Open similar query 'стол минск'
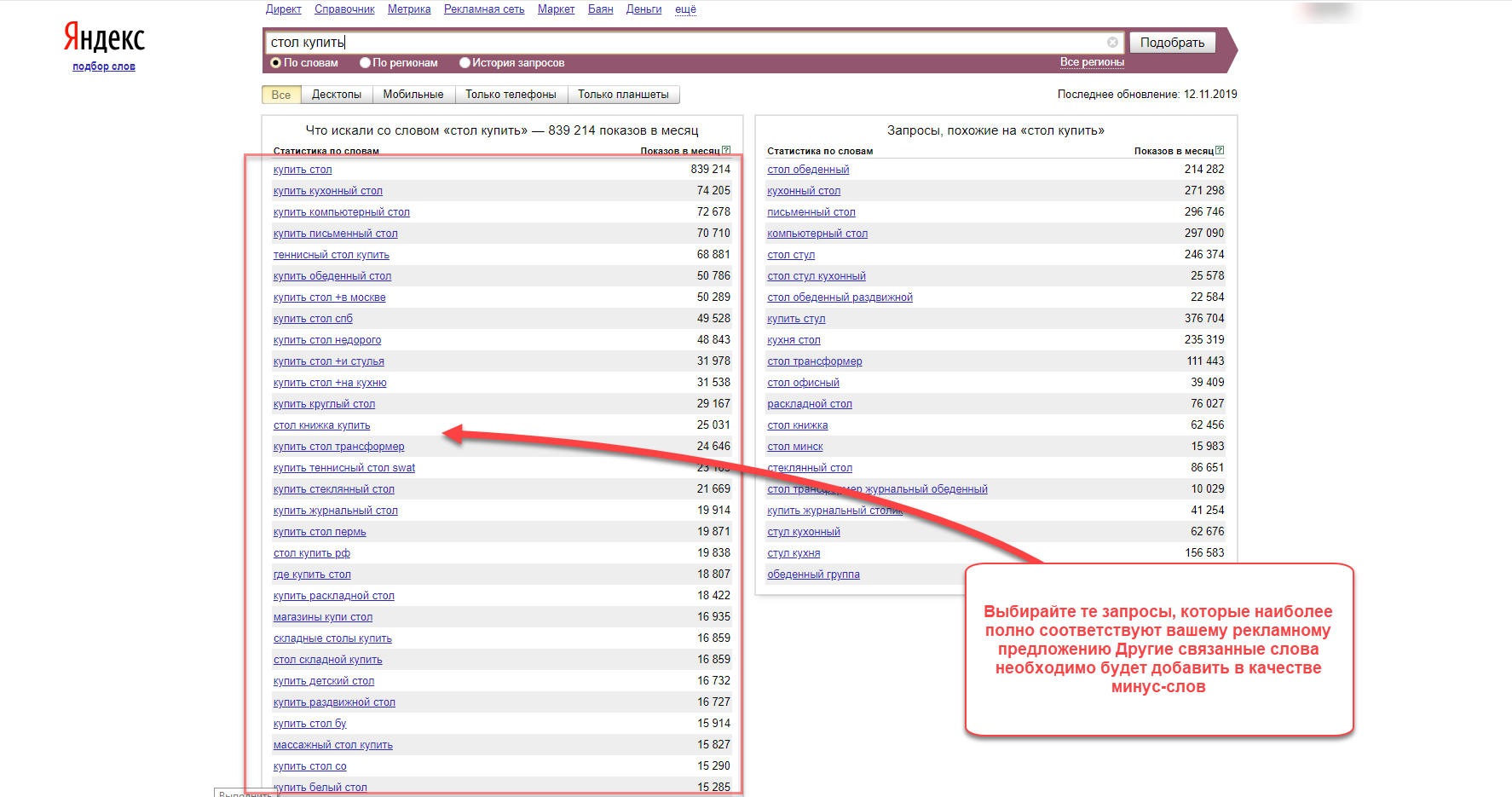Image resolution: width=1512 pixels, height=797 pixels. tap(795, 447)
